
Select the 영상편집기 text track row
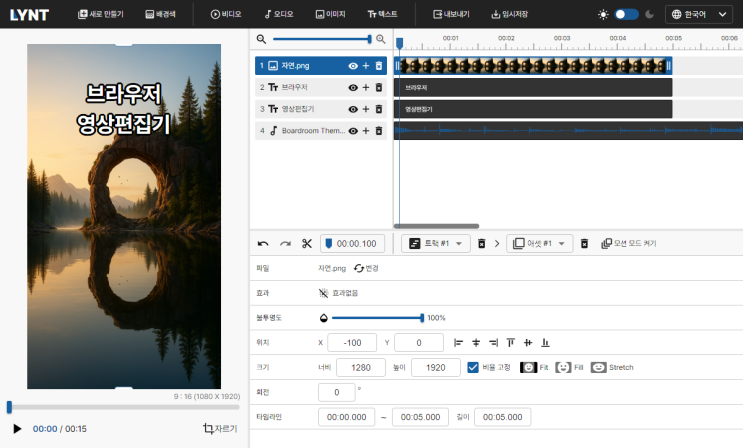click(321, 109)
